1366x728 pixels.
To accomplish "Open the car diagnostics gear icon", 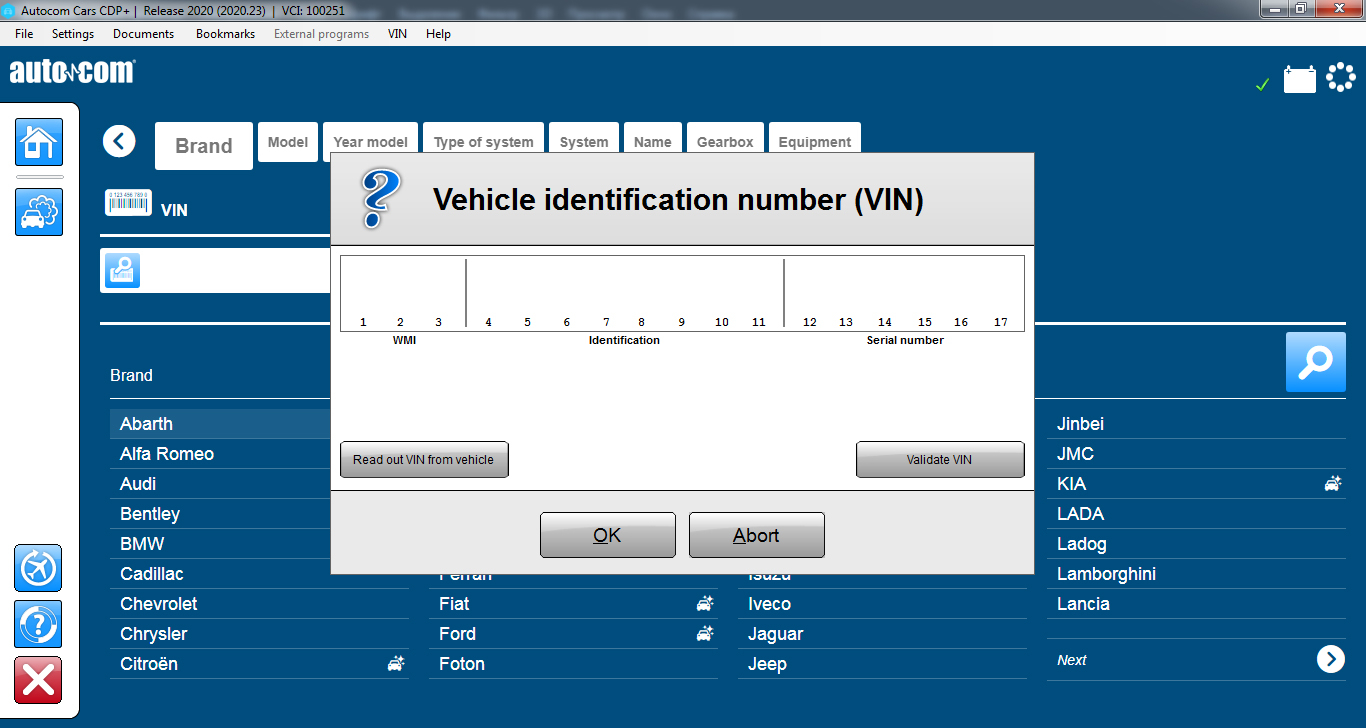I will click(39, 212).
